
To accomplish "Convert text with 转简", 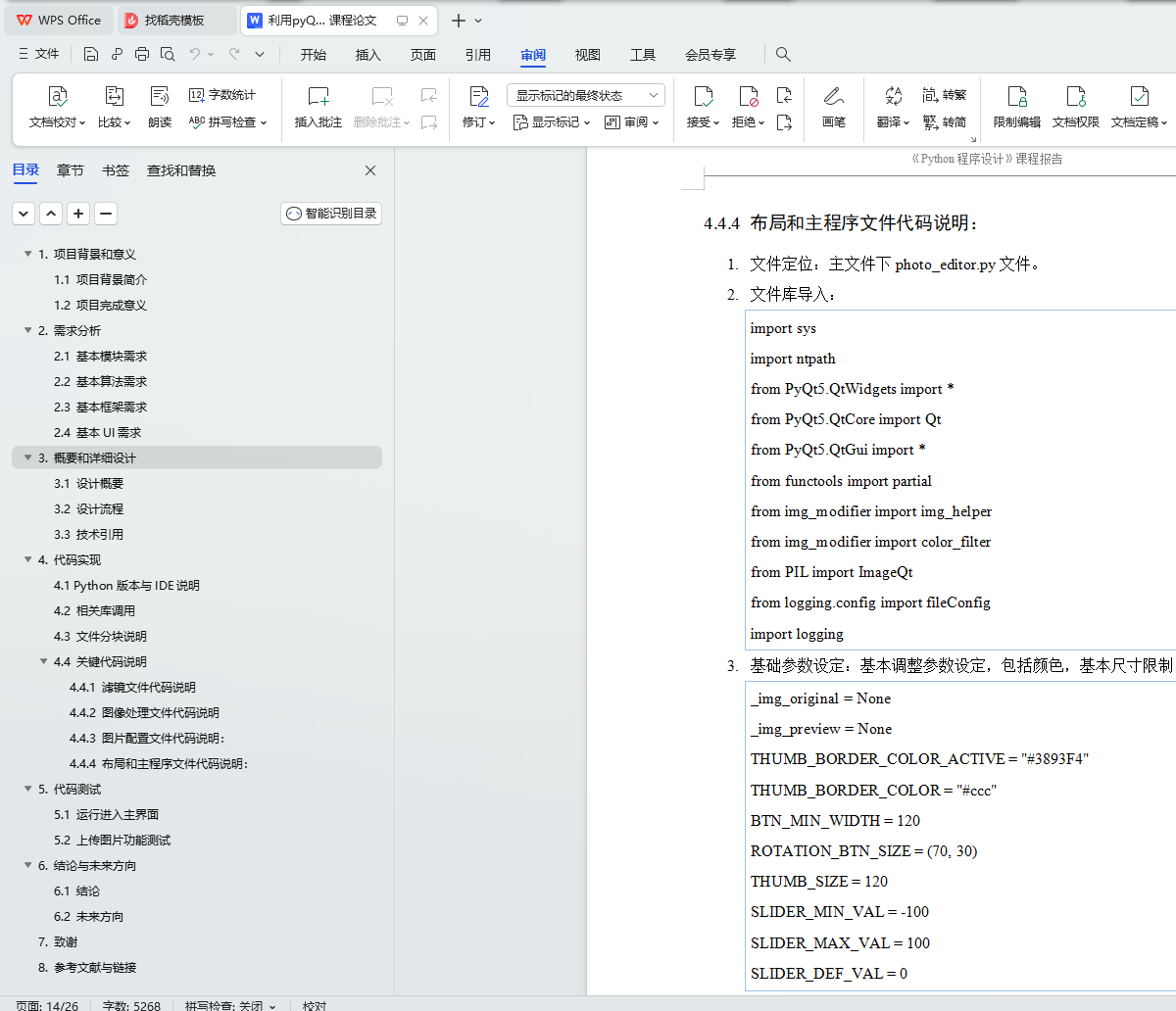I will pos(945,122).
